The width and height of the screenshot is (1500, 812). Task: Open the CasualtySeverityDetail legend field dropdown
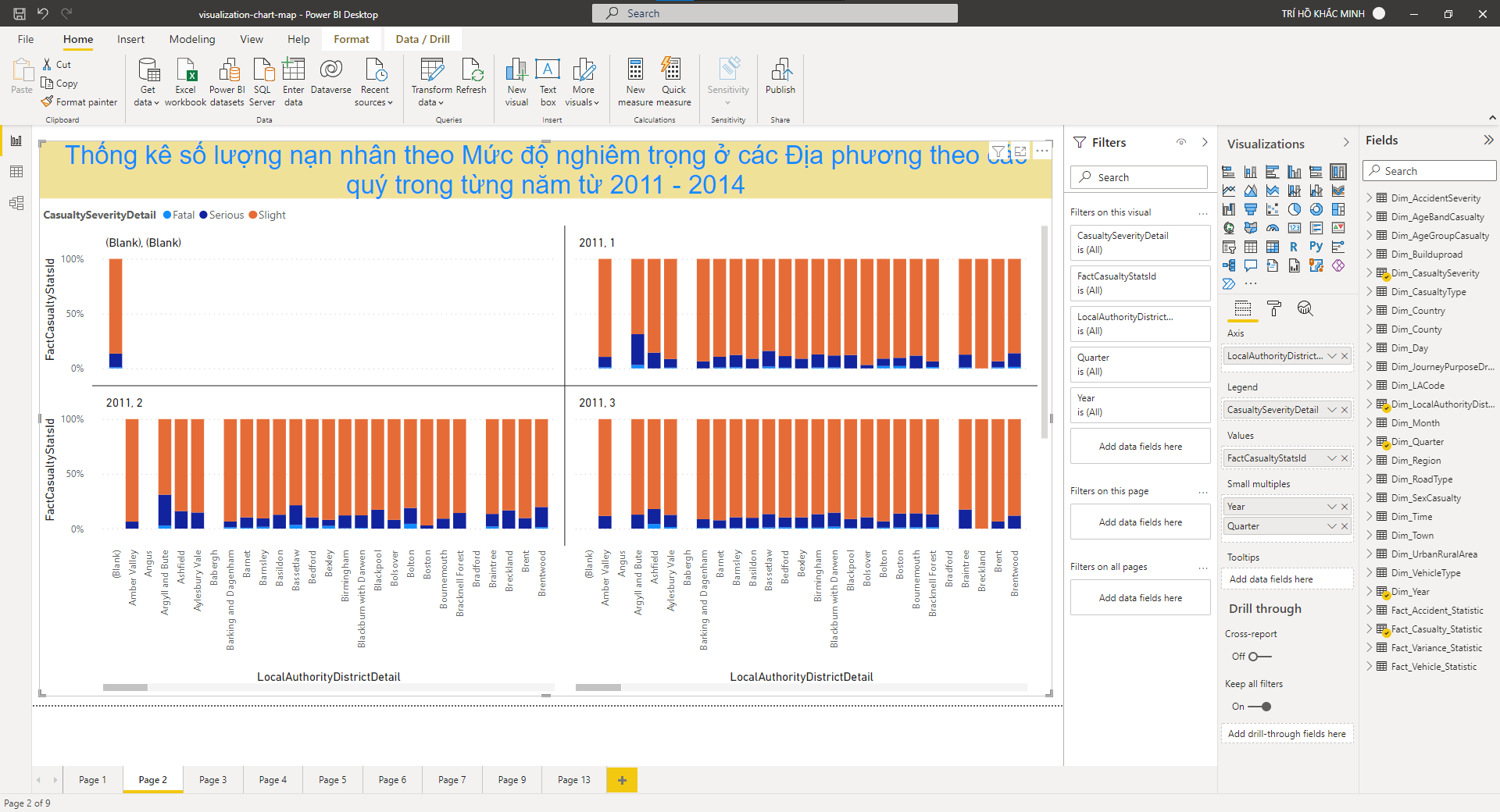click(1332, 410)
